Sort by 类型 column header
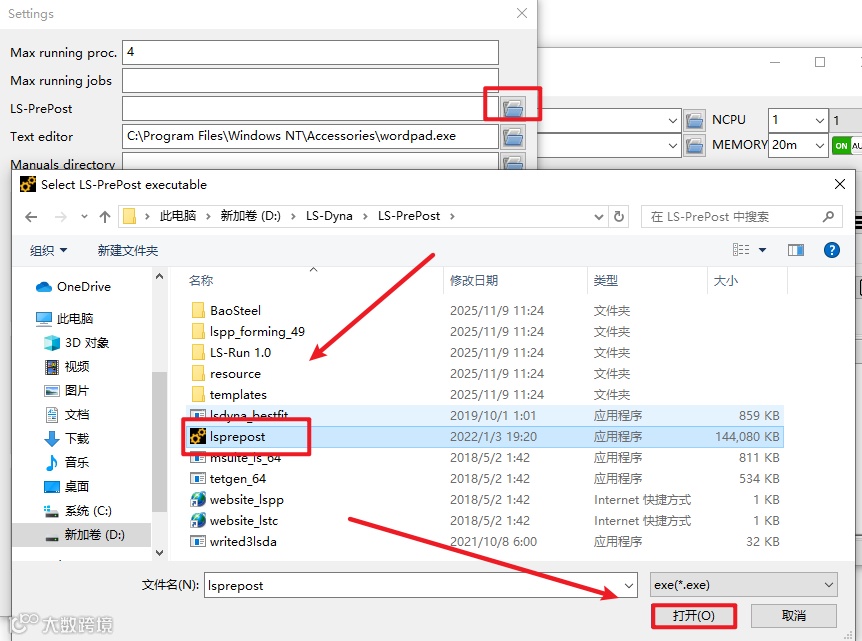Screen dimensions: 862x641 click(x=605, y=280)
